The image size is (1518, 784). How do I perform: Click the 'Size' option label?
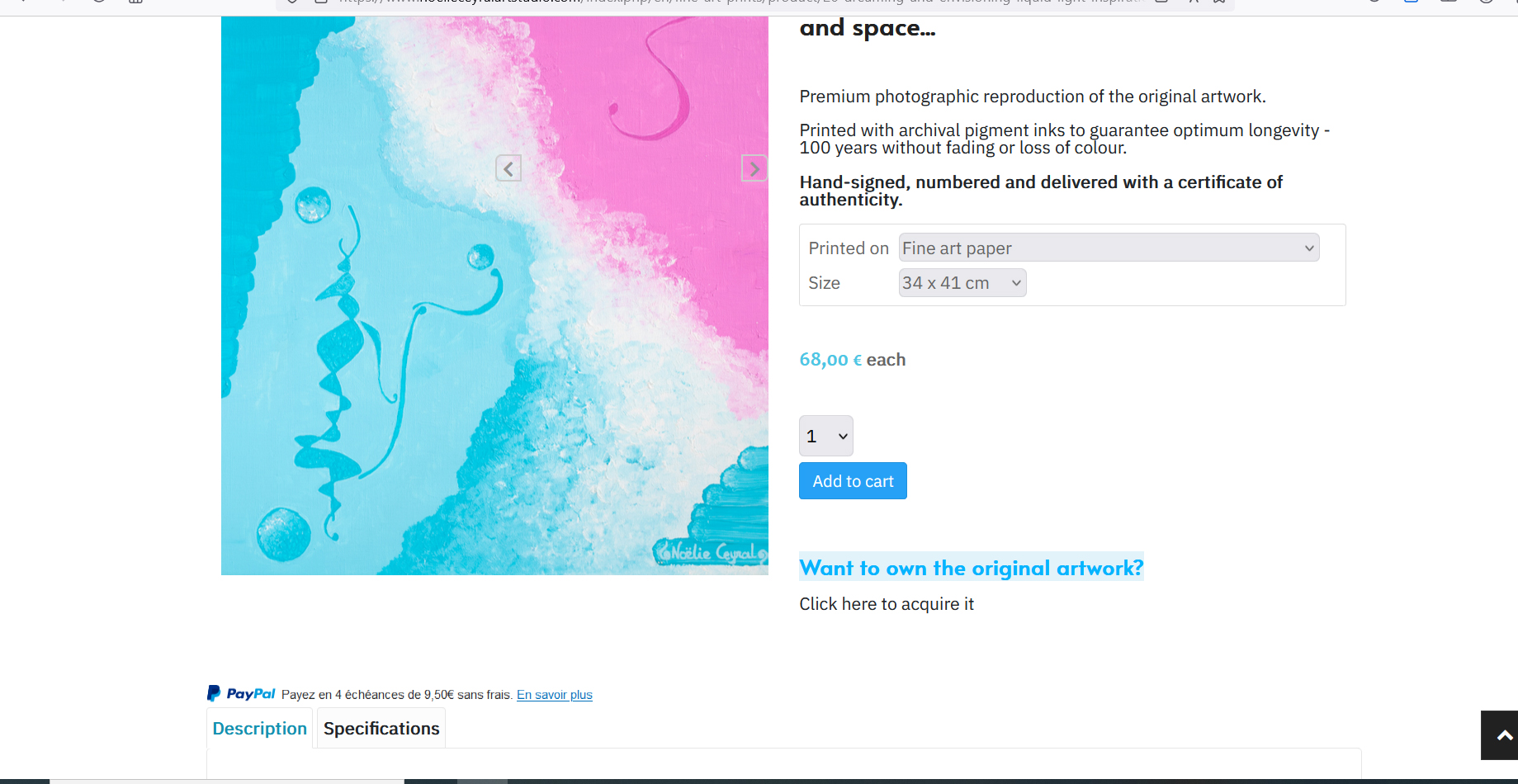(x=824, y=283)
